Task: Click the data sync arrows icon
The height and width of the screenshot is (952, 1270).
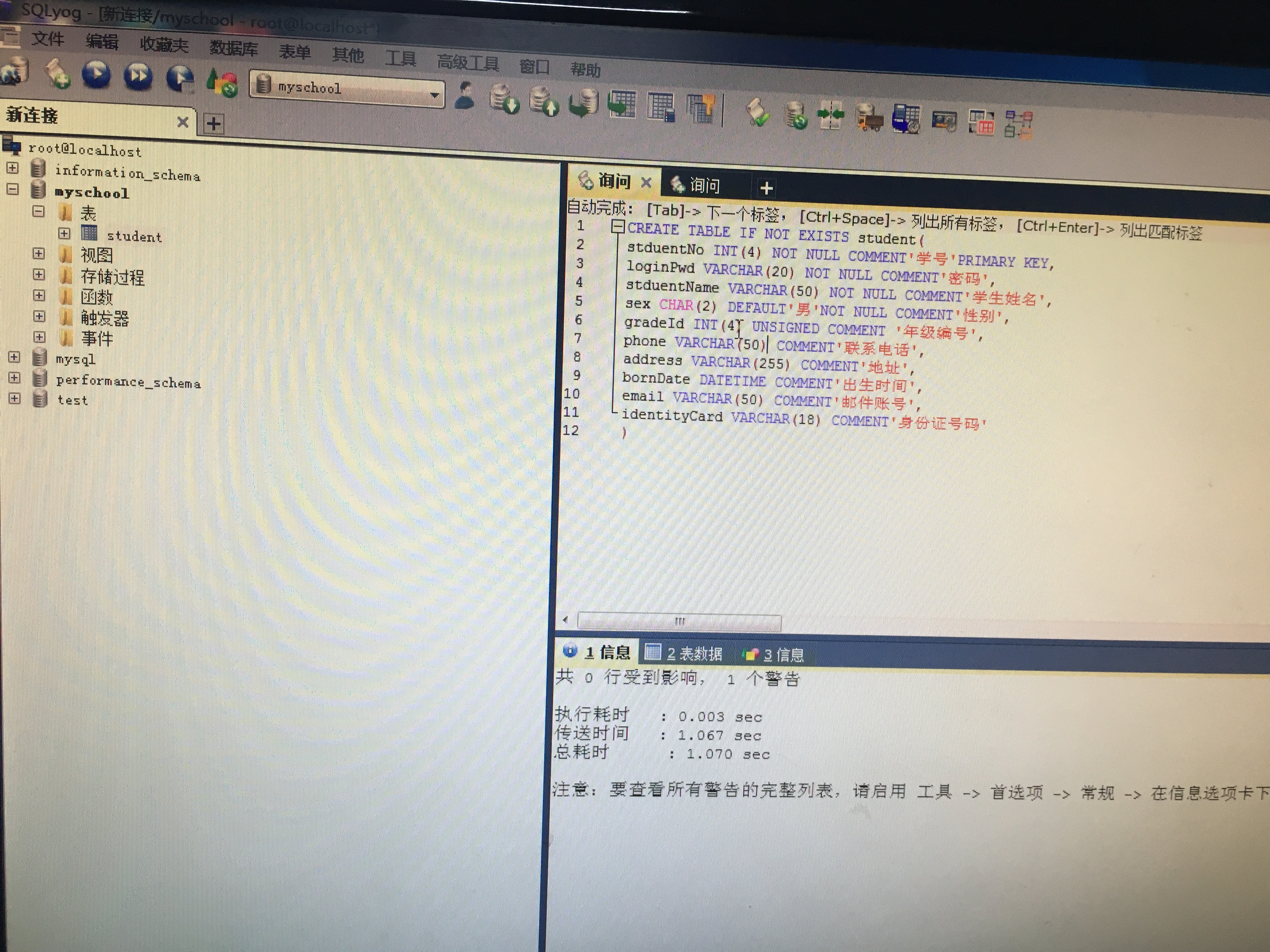Action: (831, 116)
